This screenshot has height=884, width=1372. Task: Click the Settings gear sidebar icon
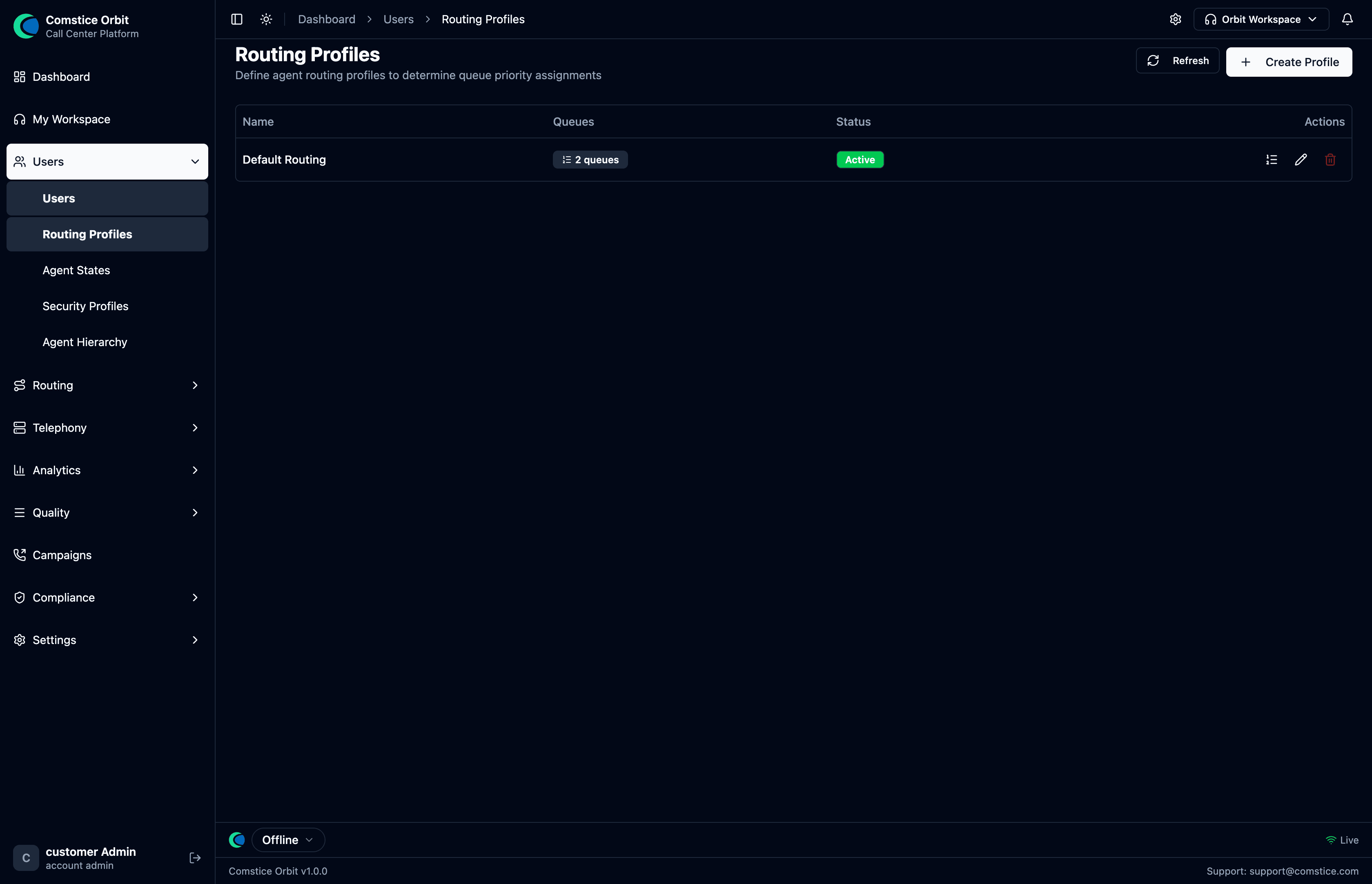20,640
